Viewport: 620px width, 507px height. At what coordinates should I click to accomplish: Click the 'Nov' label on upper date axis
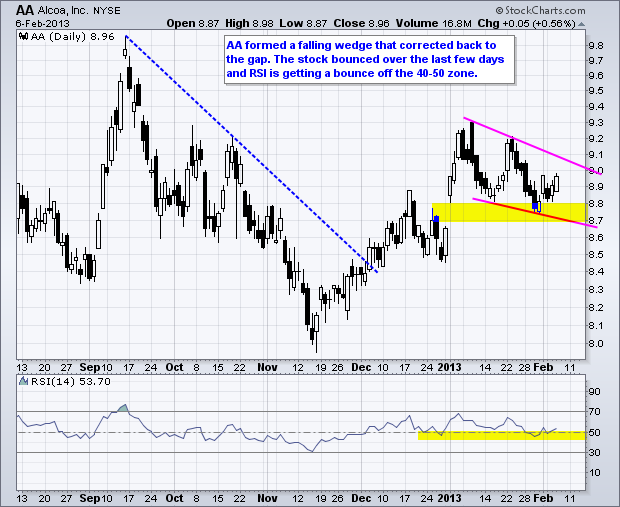tap(267, 367)
